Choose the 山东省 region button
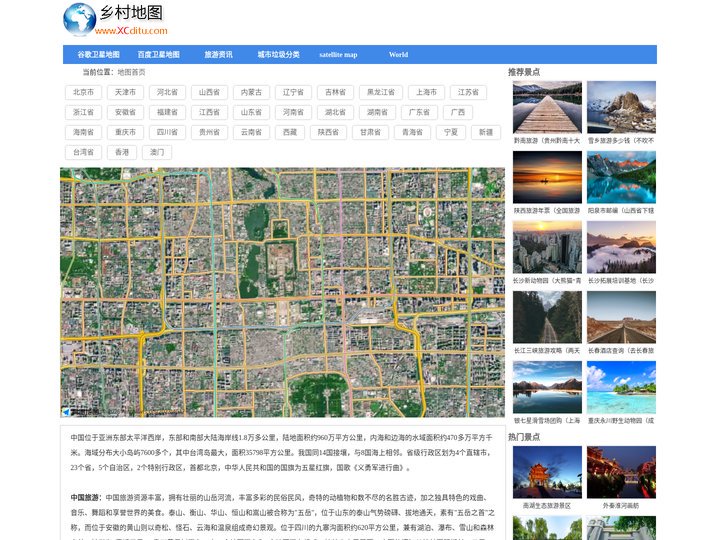The height and width of the screenshot is (540, 720). click(251, 112)
